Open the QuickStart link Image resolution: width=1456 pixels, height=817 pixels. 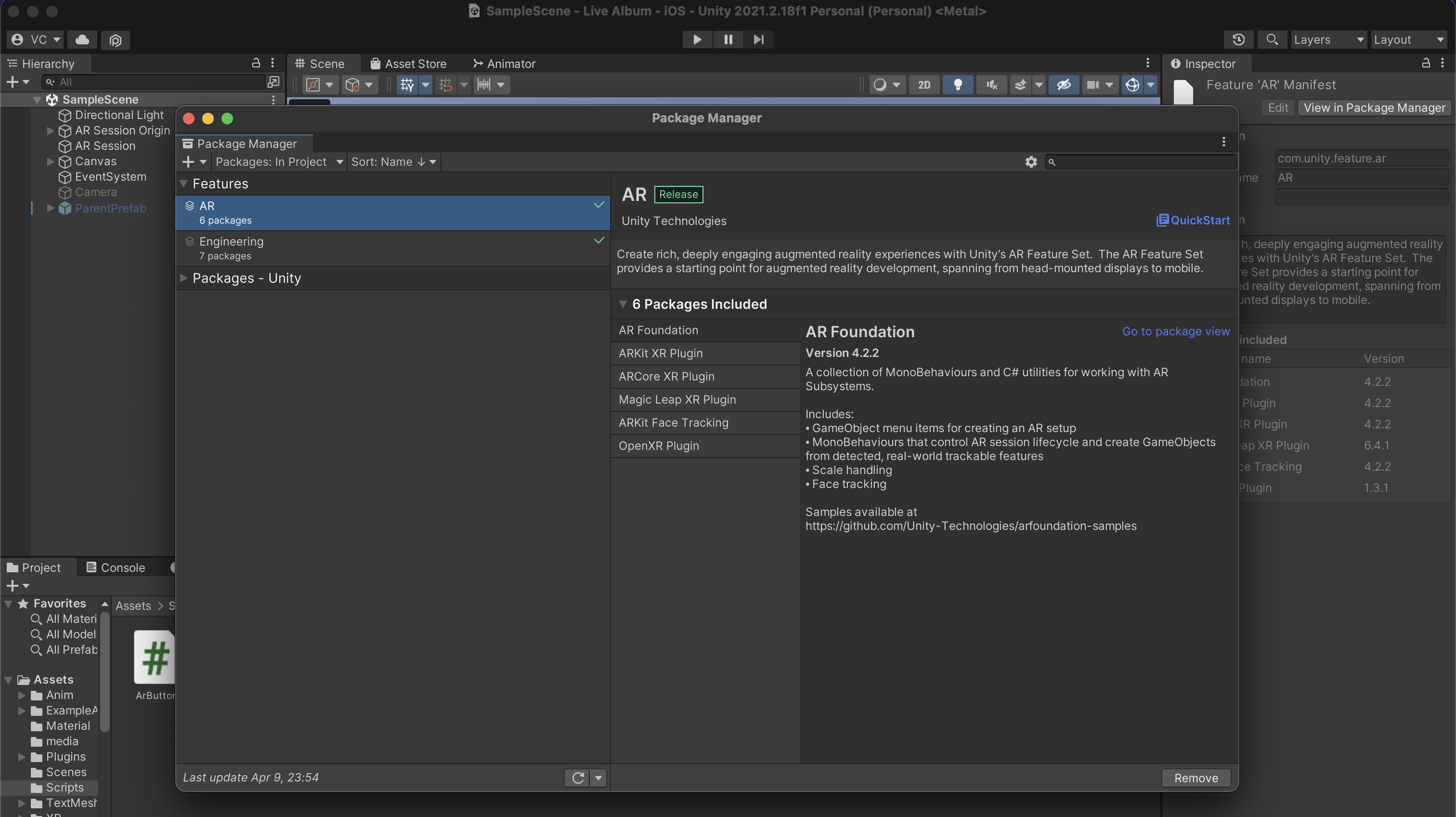pyautogui.click(x=1193, y=221)
